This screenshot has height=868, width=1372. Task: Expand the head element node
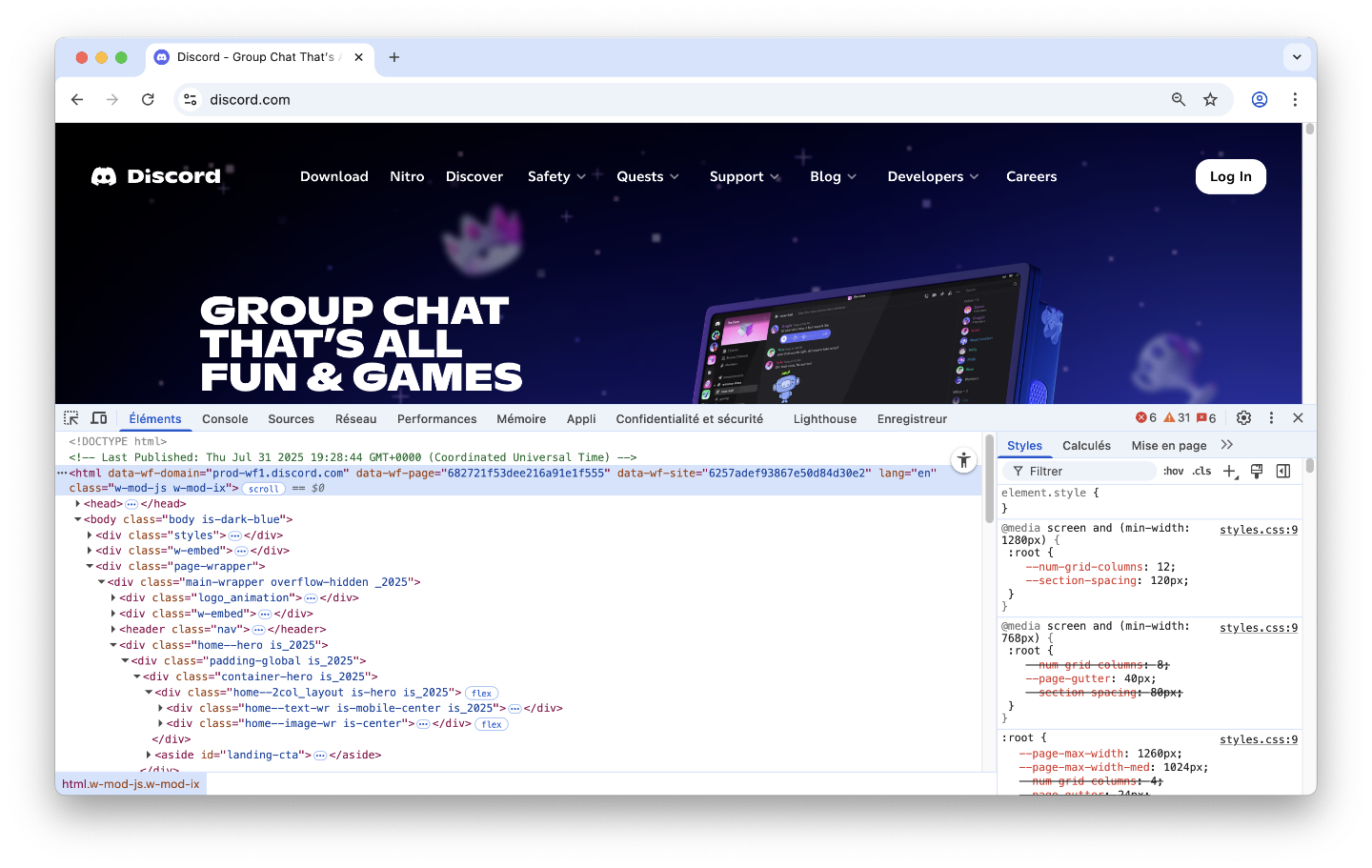[x=78, y=504]
